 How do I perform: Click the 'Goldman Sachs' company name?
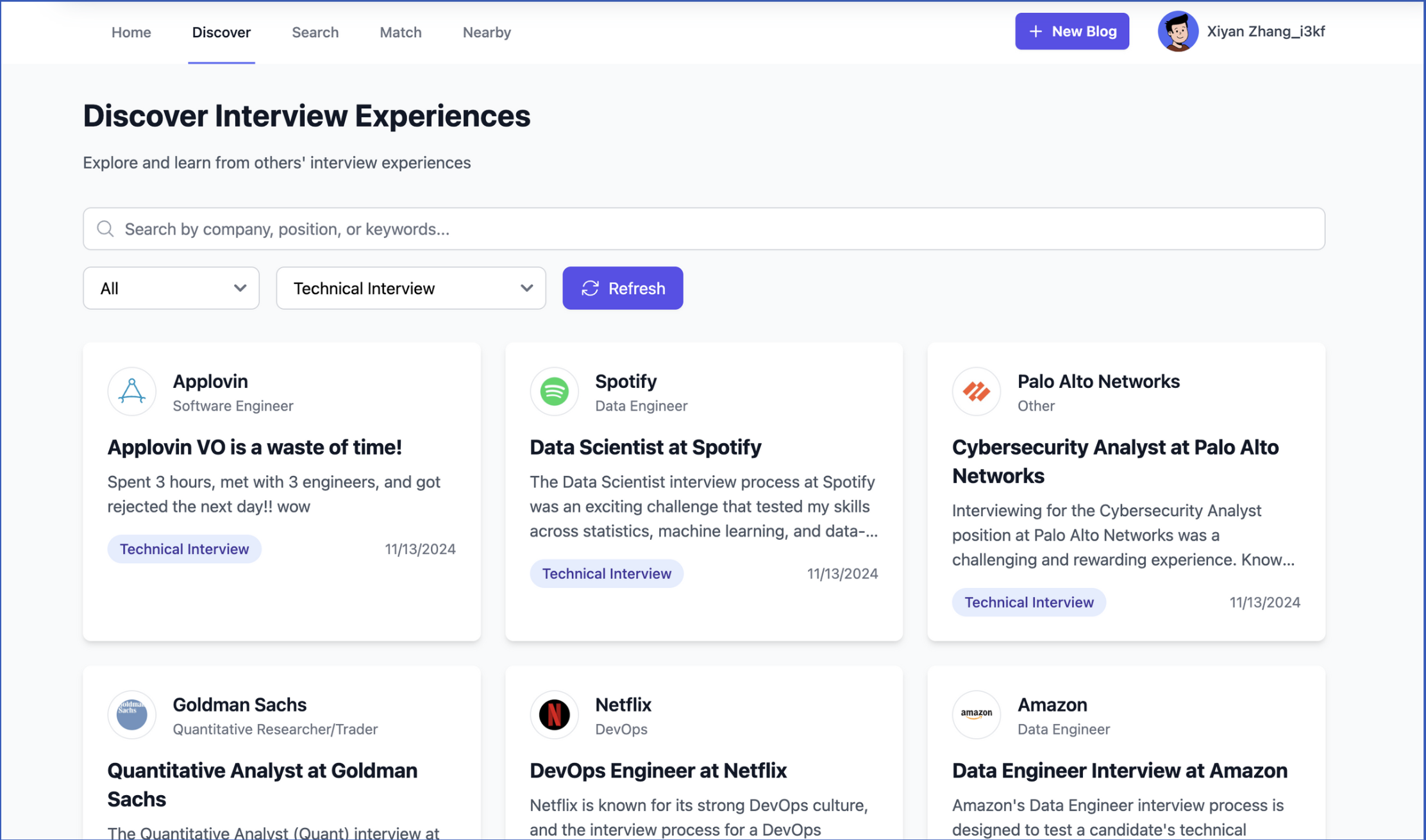(x=239, y=704)
